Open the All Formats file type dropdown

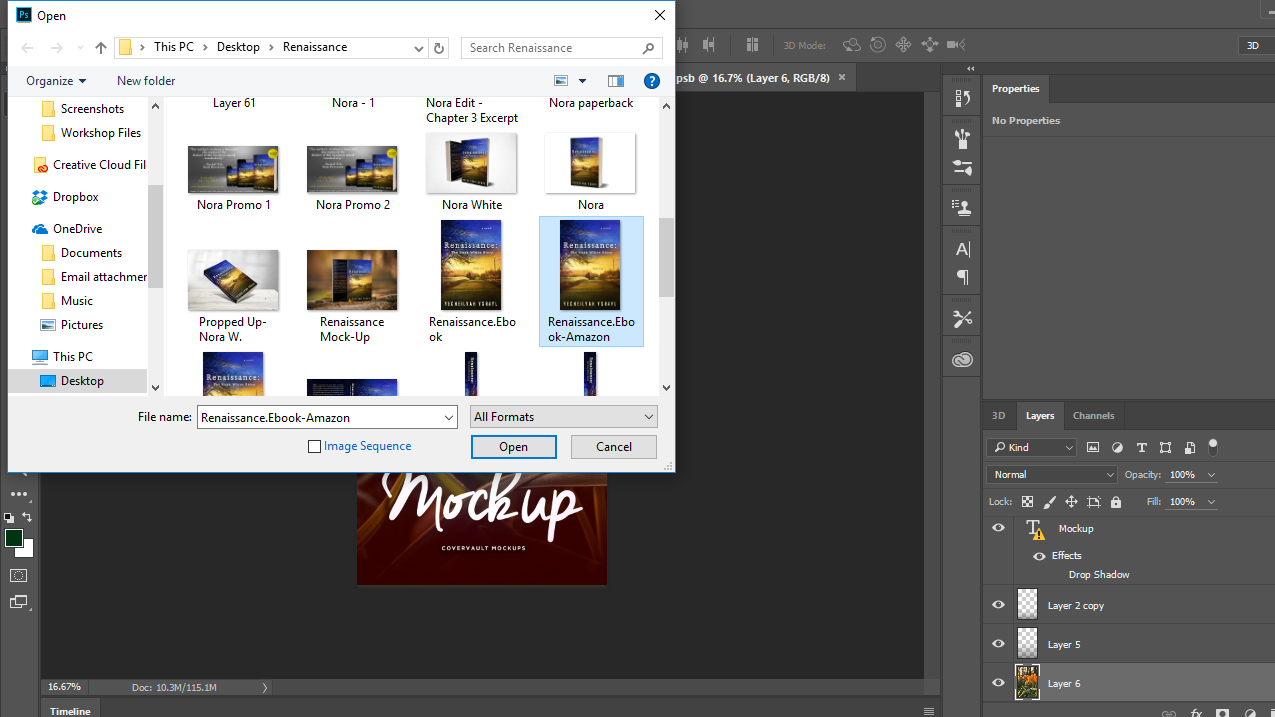pos(564,417)
